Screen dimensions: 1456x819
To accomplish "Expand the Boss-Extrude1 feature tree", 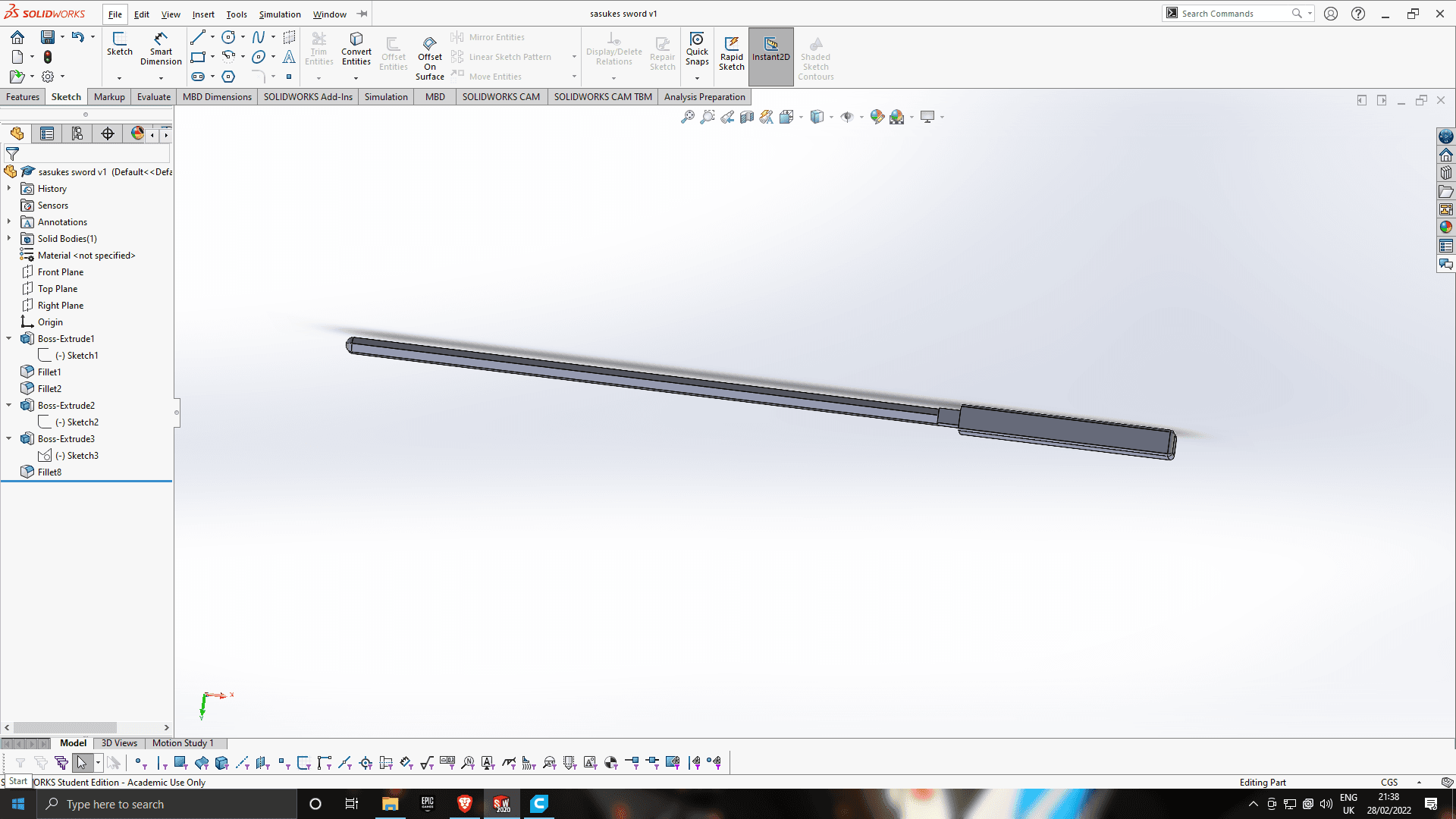I will point(8,338).
